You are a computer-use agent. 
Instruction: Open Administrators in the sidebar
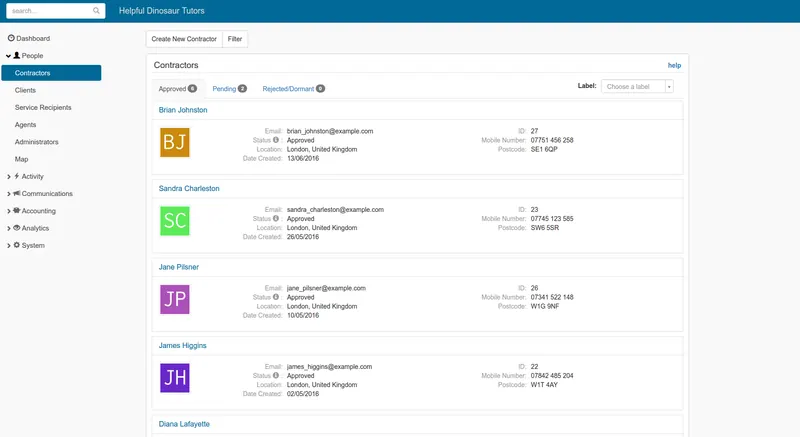tap(37, 142)
